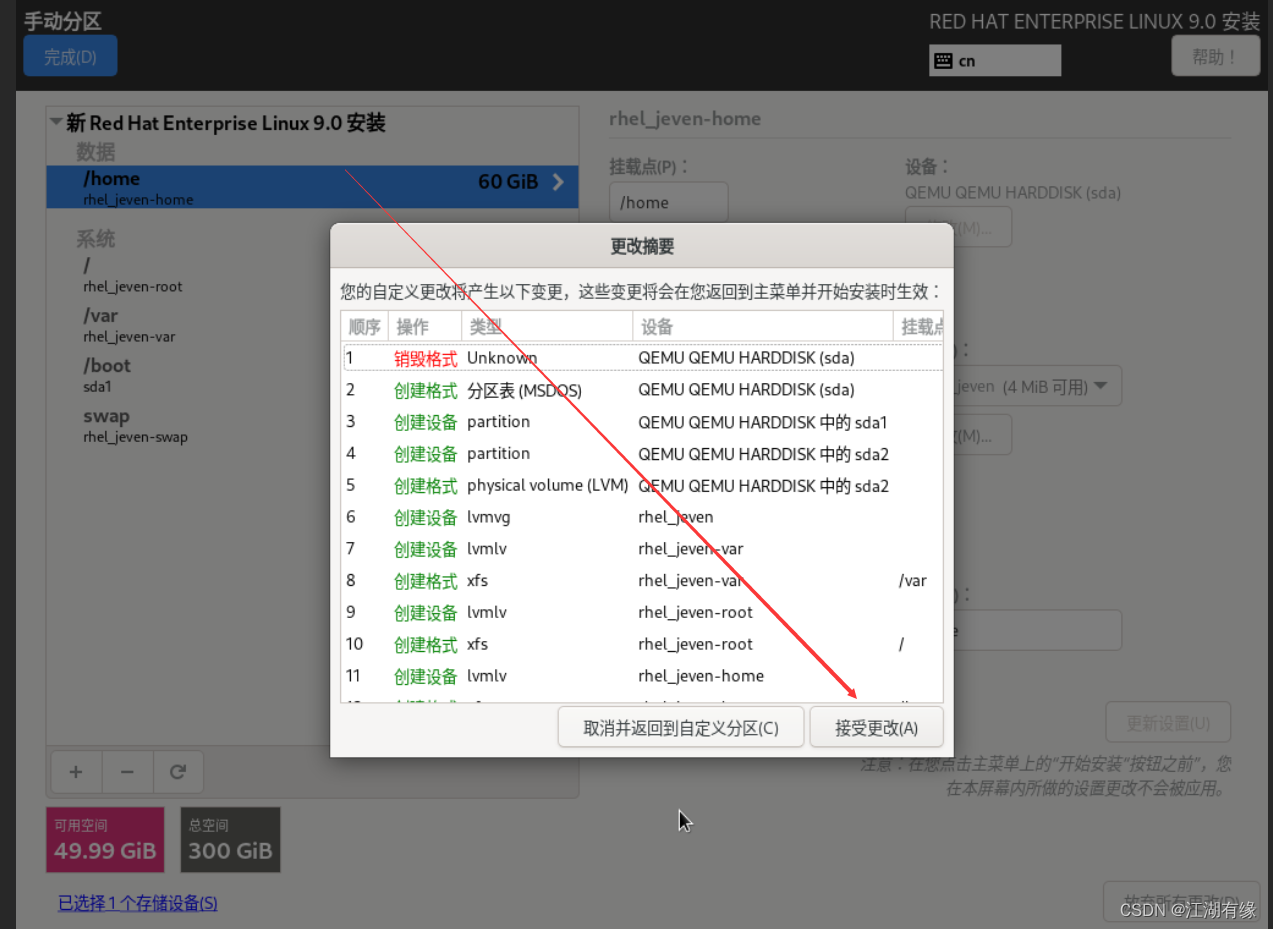Click the 完成(D) button

click(69, 56)
